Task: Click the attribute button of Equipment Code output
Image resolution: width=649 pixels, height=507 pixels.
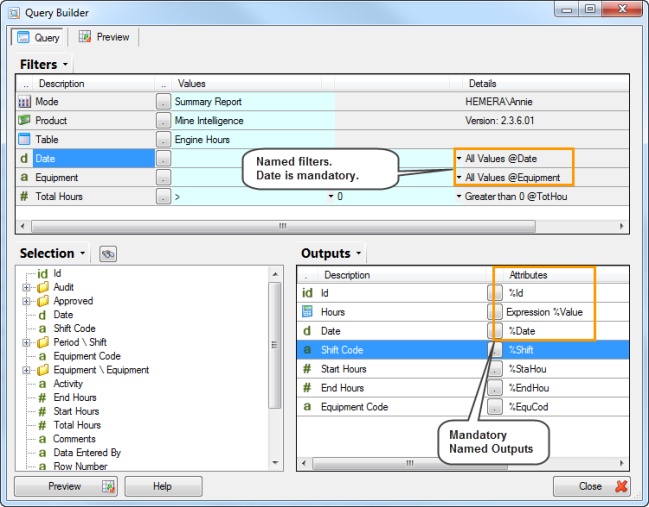Action: point(495,407)
